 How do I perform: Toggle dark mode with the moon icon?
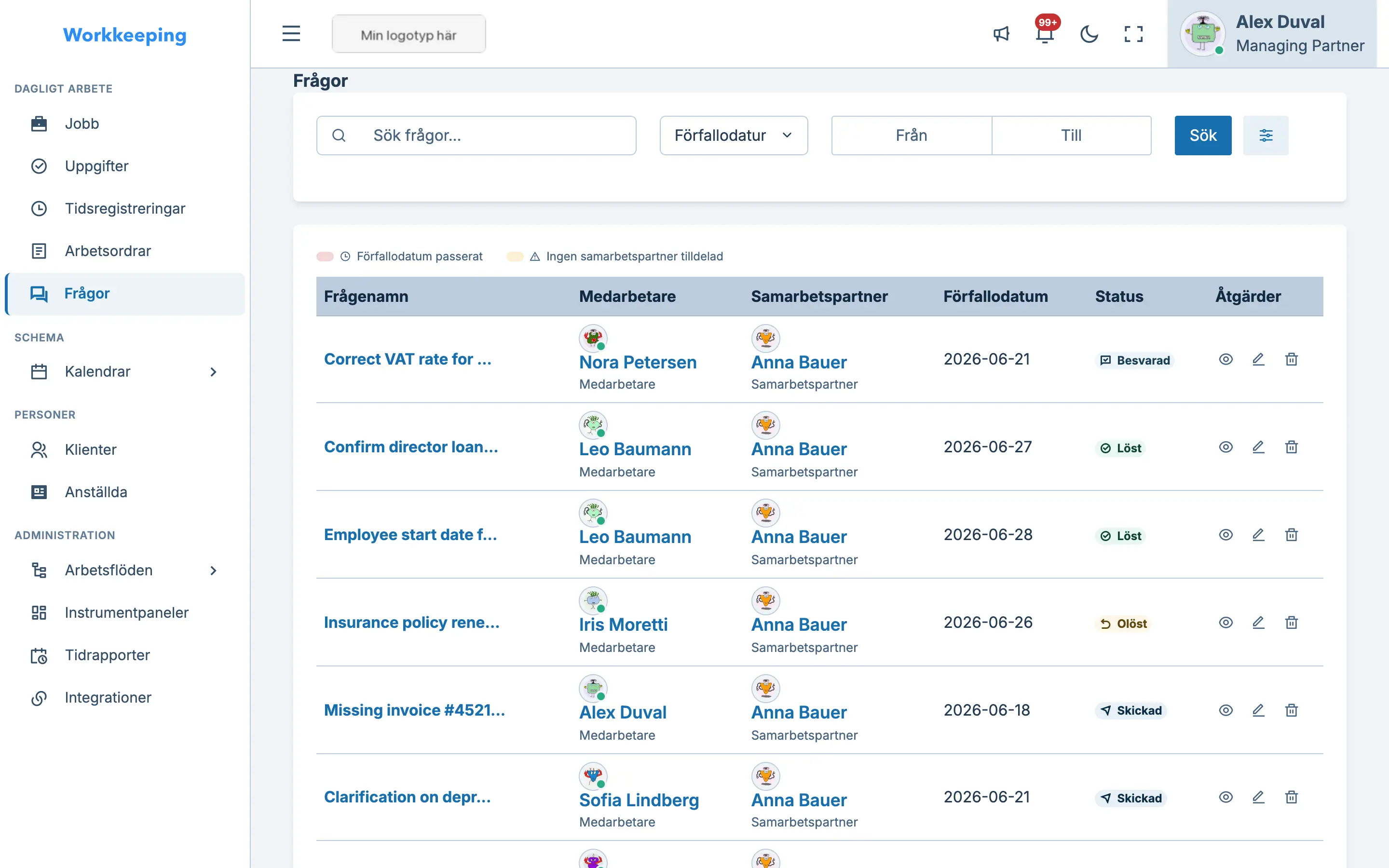coord(1089,34)
